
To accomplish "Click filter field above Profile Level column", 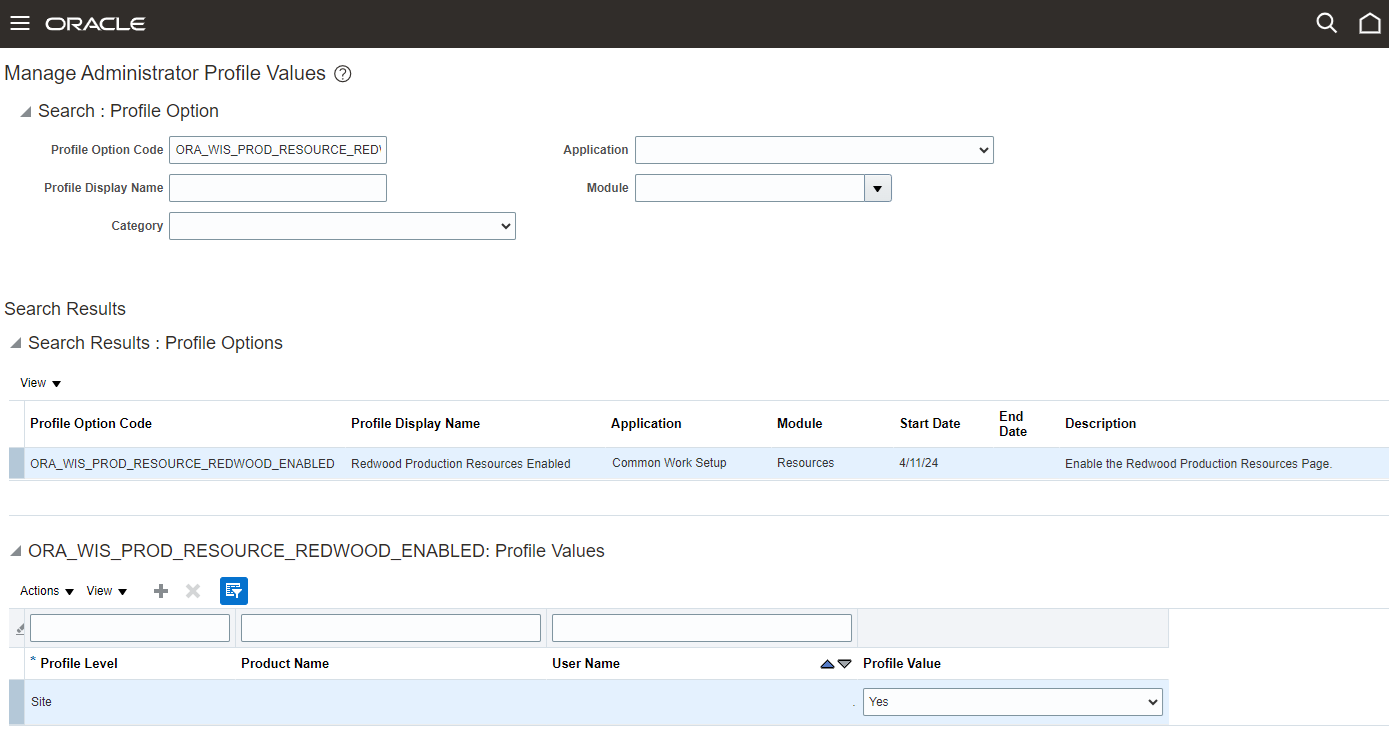I will (130, 628).
